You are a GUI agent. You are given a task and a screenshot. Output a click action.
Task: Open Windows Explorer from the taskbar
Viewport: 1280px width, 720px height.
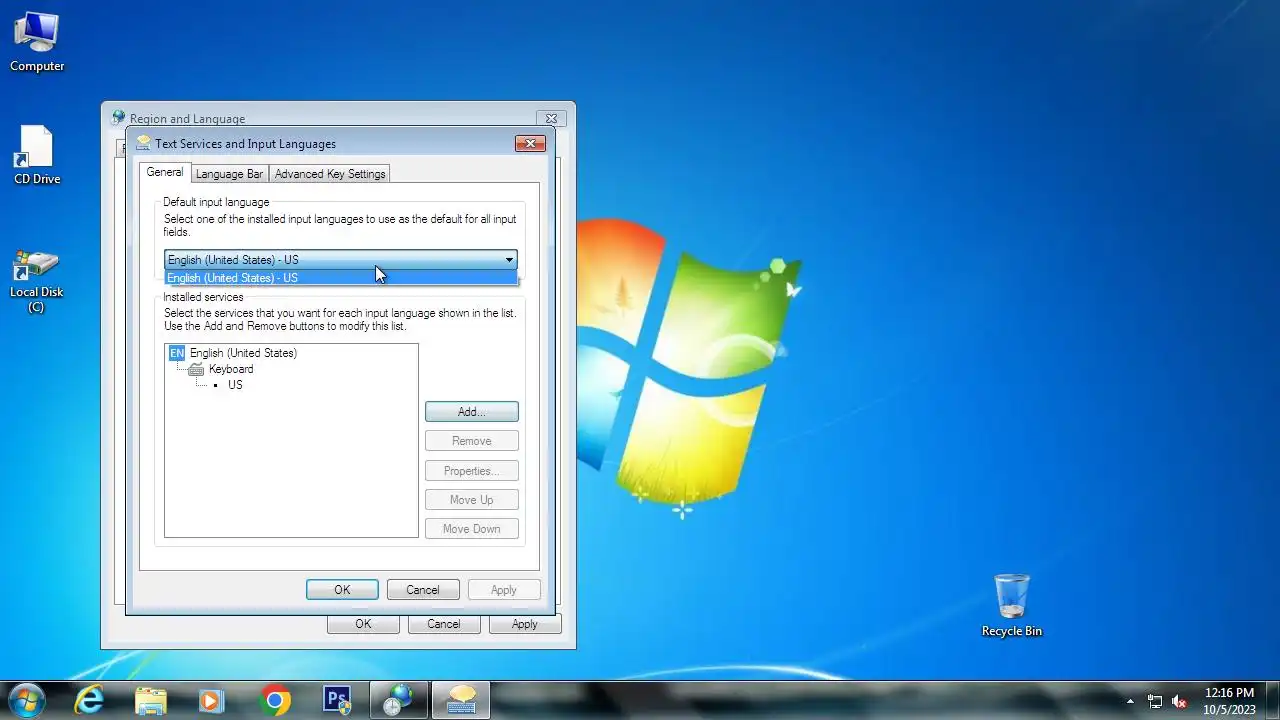pos(151,700)
